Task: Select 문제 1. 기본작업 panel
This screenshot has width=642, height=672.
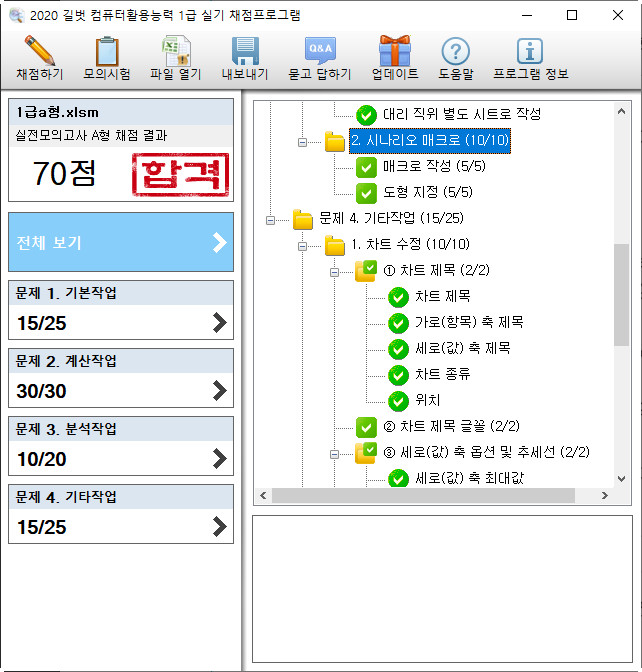Action: (x=121, y=309)
